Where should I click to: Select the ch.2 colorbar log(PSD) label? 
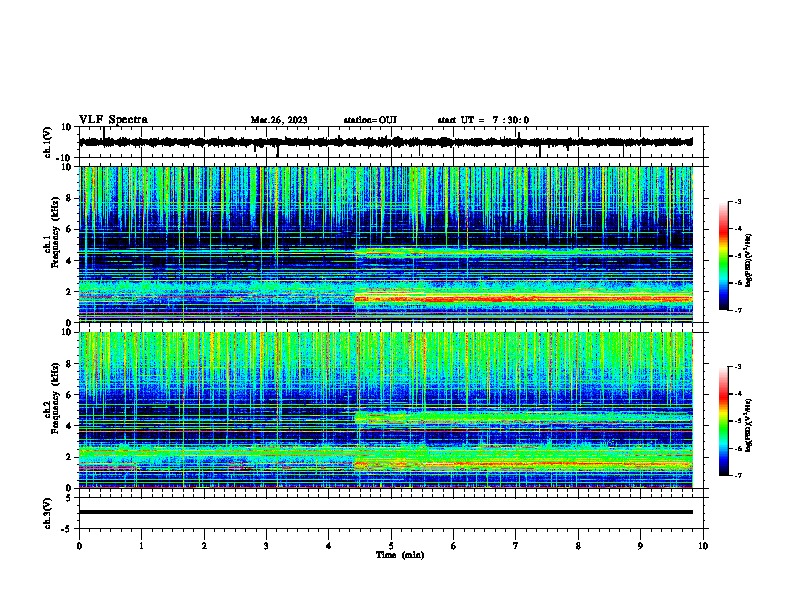tap(748, 425)
